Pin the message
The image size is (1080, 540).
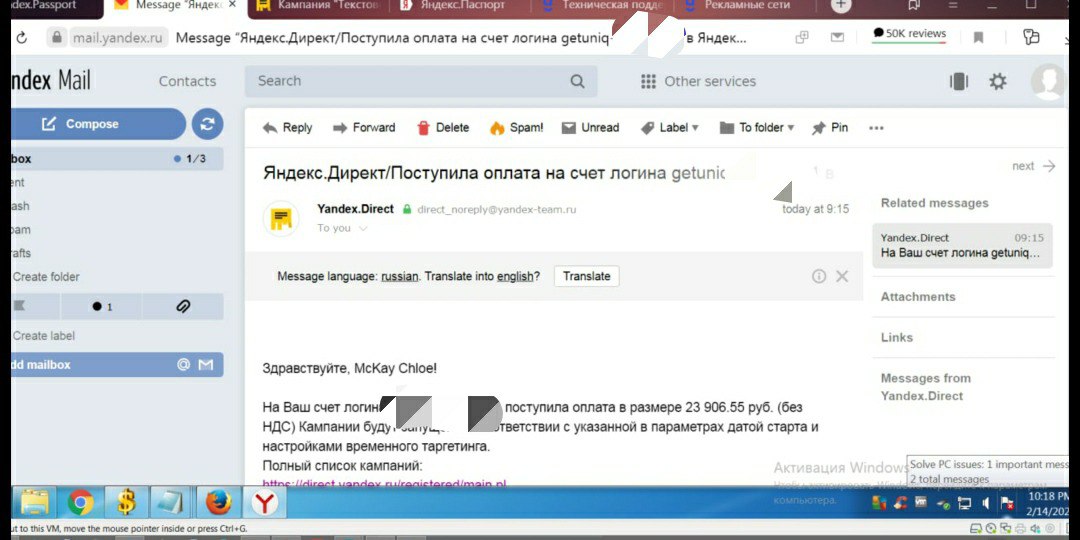click(x=830, y=127)
